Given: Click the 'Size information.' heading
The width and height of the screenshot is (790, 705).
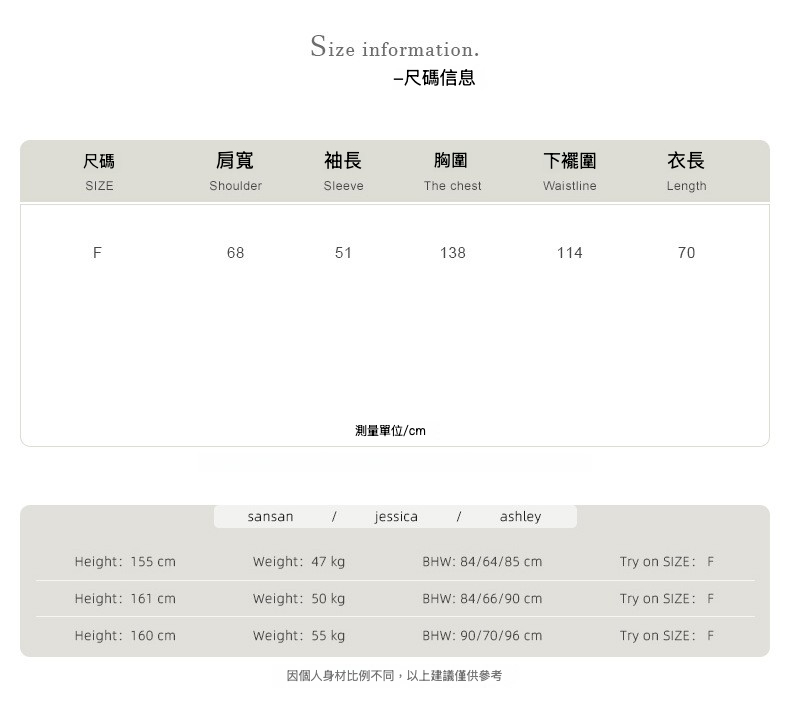Looking at the screenshot, I should point(394,46).
